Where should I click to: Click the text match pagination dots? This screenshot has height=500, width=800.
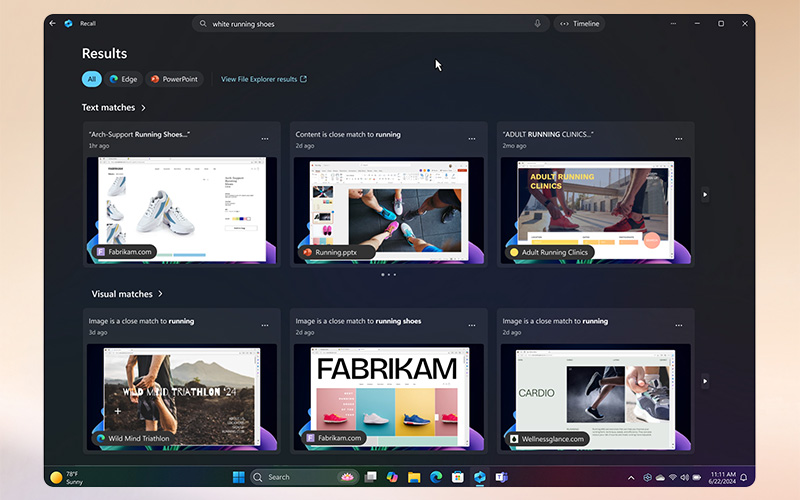click(x=388, y=274)
